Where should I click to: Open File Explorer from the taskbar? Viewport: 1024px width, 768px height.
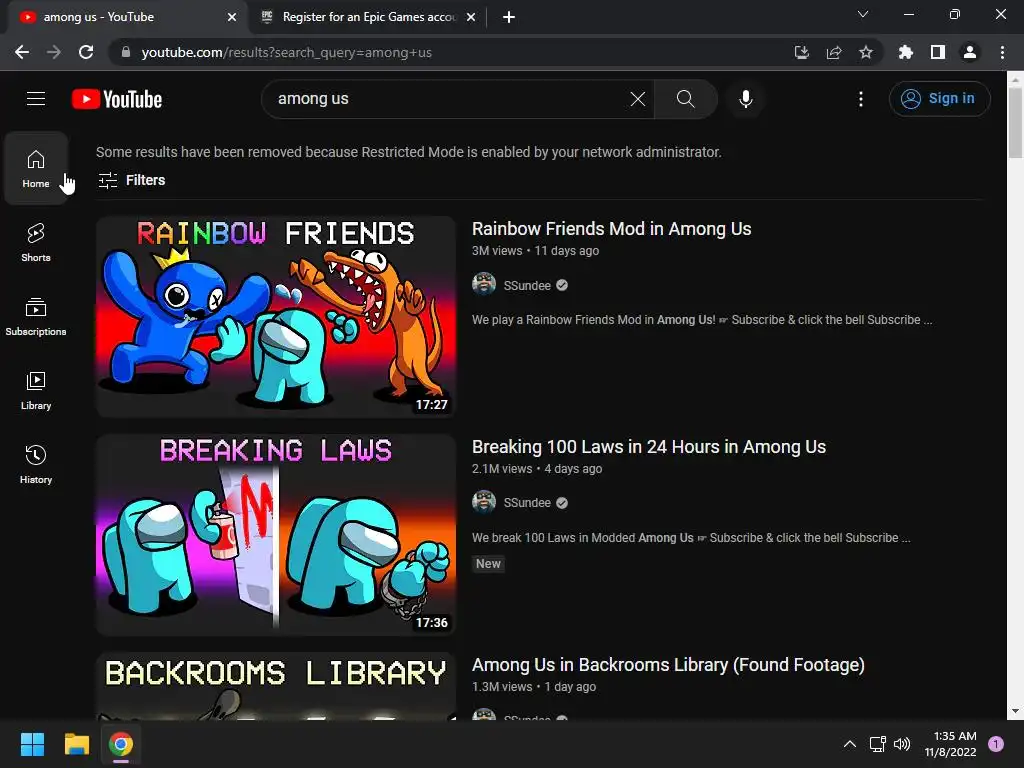pos(76,744)
